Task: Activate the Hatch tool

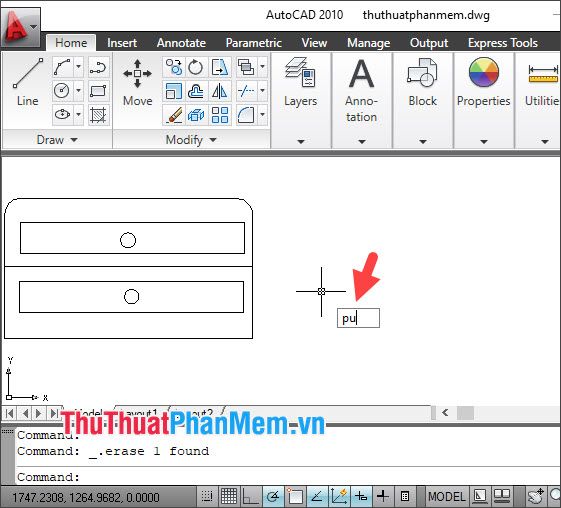Action: point(98,114)
